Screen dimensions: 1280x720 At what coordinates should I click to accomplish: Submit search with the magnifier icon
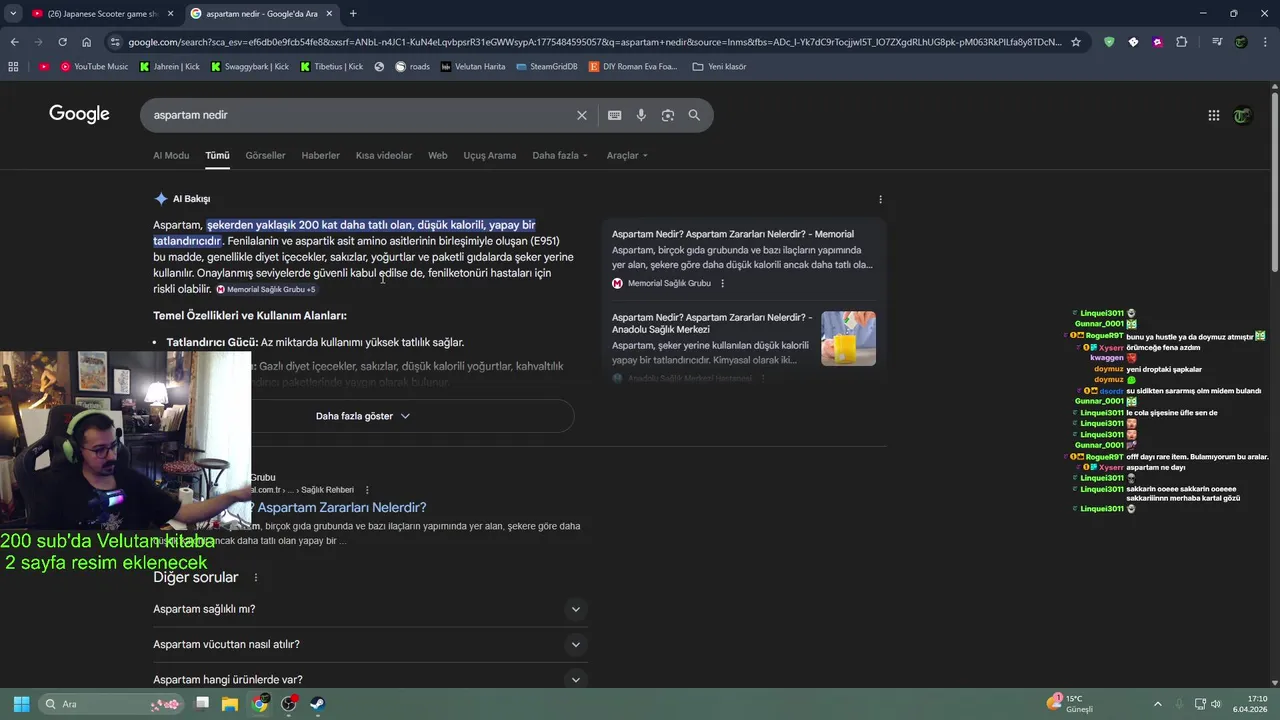tap(694, 115)
